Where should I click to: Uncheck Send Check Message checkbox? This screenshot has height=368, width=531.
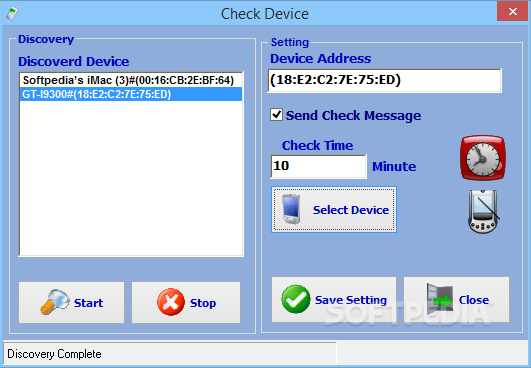276,115
